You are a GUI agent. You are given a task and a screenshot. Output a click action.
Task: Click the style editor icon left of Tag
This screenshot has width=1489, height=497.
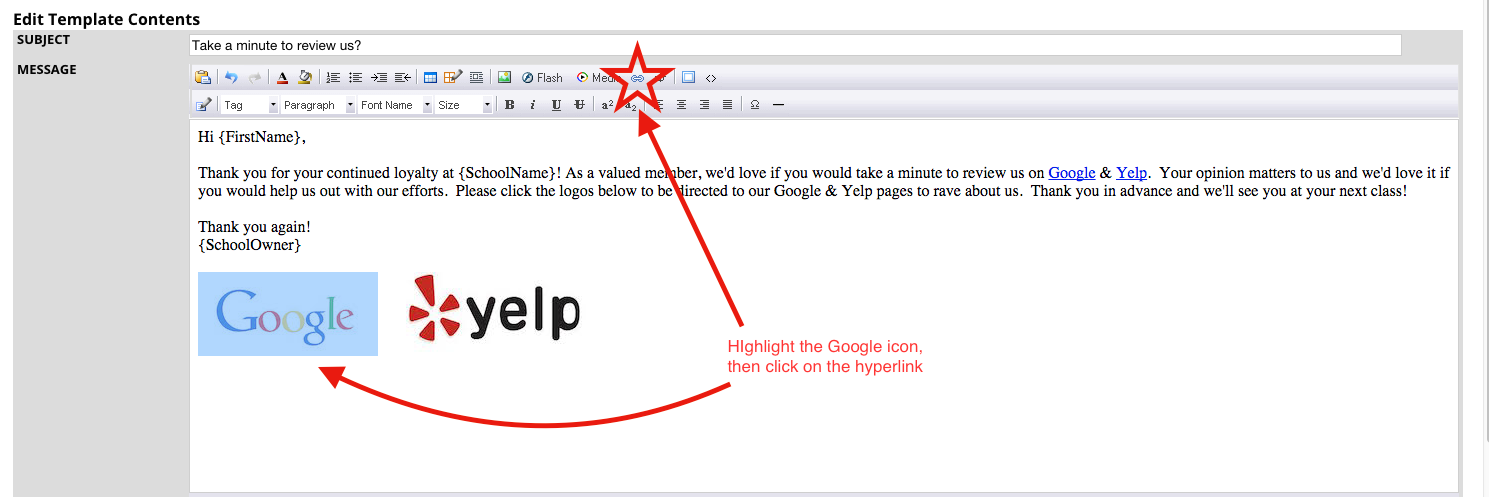[x=203, y=104]
